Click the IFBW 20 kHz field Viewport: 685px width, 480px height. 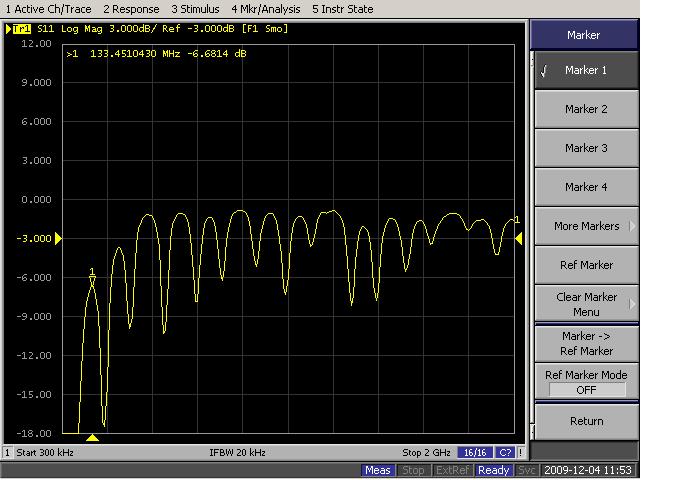237,452
